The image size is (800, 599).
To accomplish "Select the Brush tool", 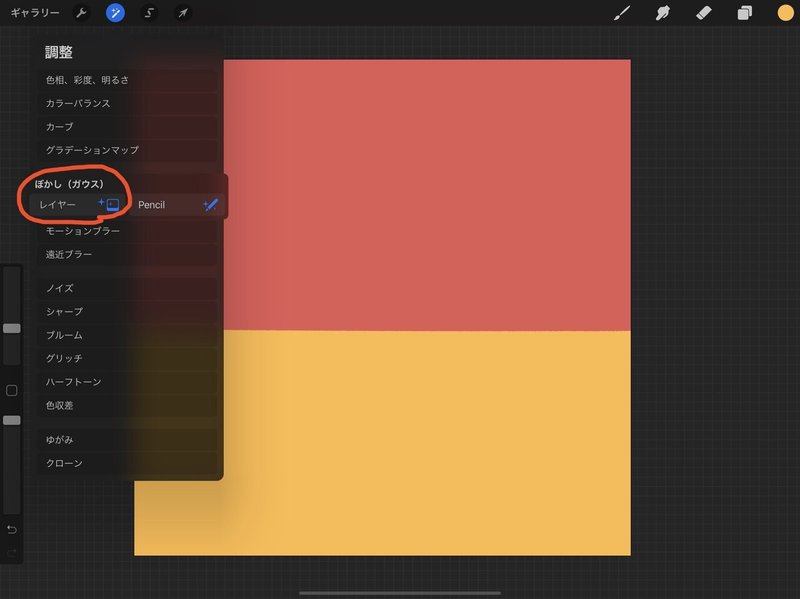I will coord(620,14).
